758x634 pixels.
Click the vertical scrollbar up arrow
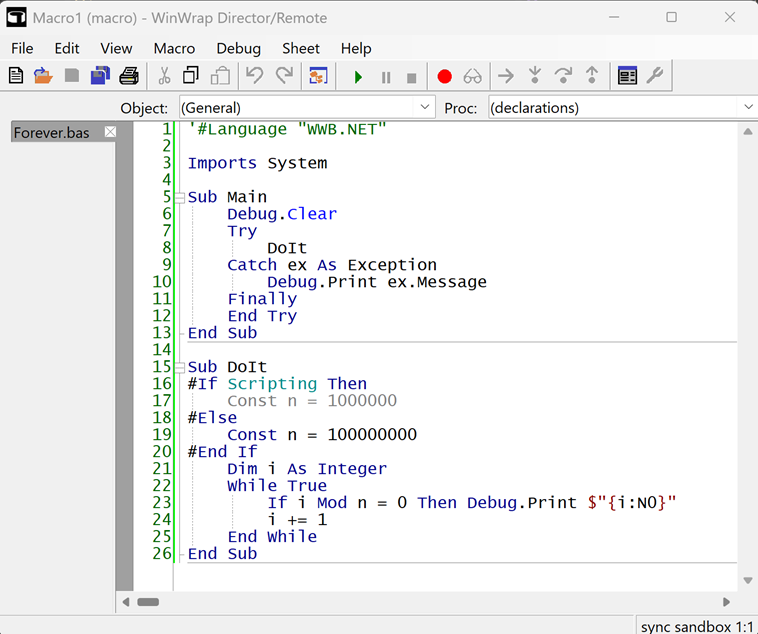[747, 132]
